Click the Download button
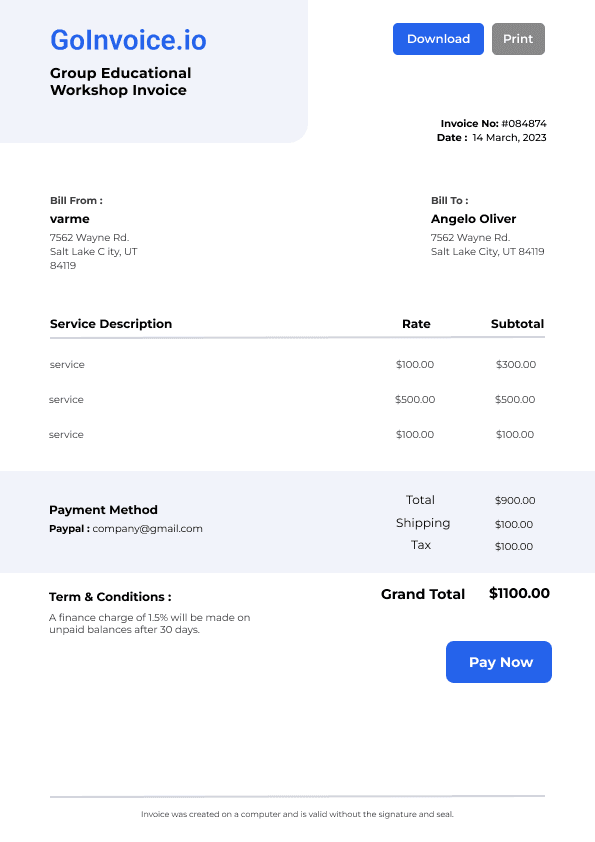This screenshot has height=842, width=595. pos(438,39)
